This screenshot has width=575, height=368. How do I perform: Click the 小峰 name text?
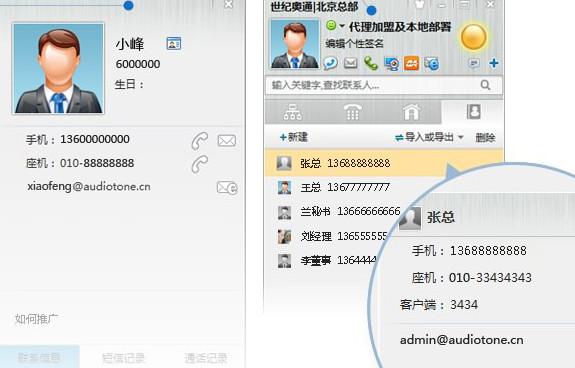point(130,44)
